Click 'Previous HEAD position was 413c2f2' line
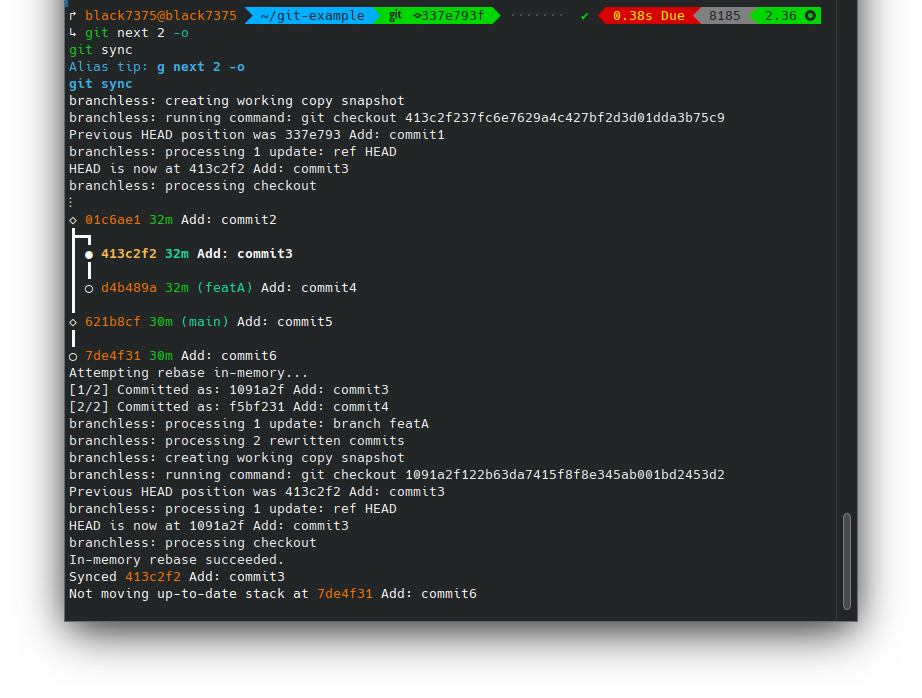 pos(257,492)
